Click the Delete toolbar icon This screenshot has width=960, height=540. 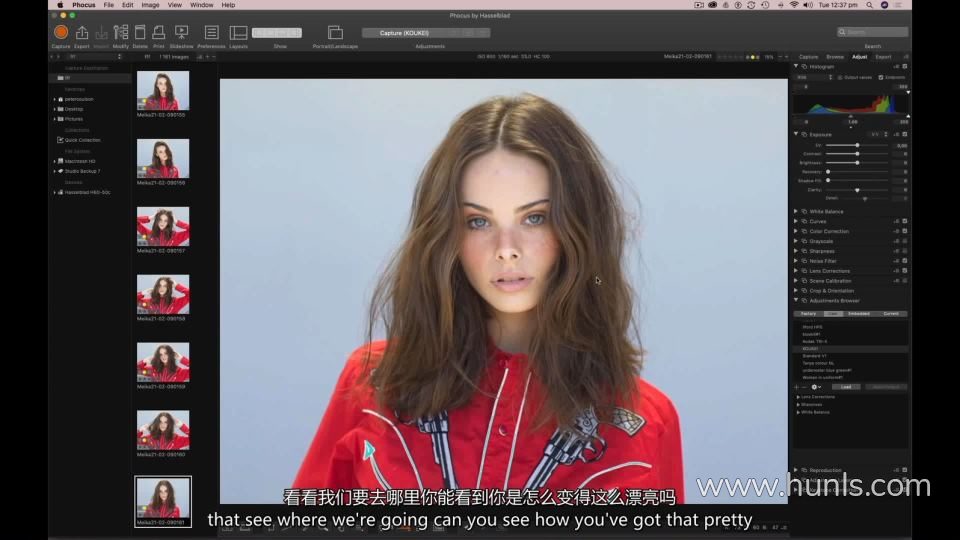[140, 32]
